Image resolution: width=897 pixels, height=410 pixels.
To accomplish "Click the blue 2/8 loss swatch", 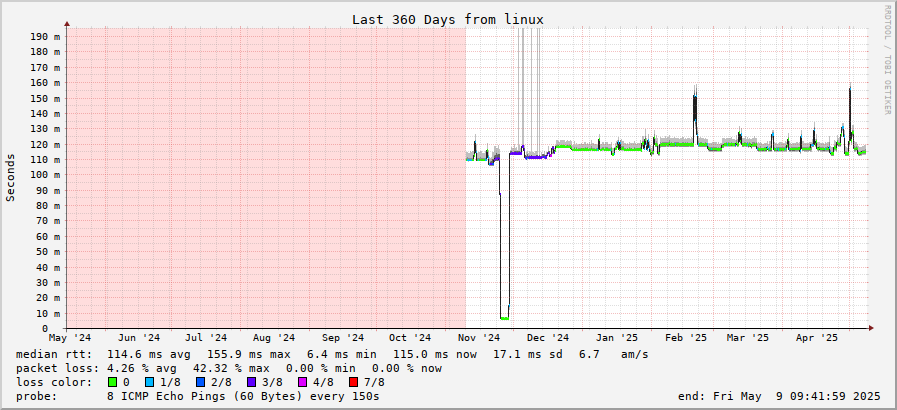I will pos(201,382).
